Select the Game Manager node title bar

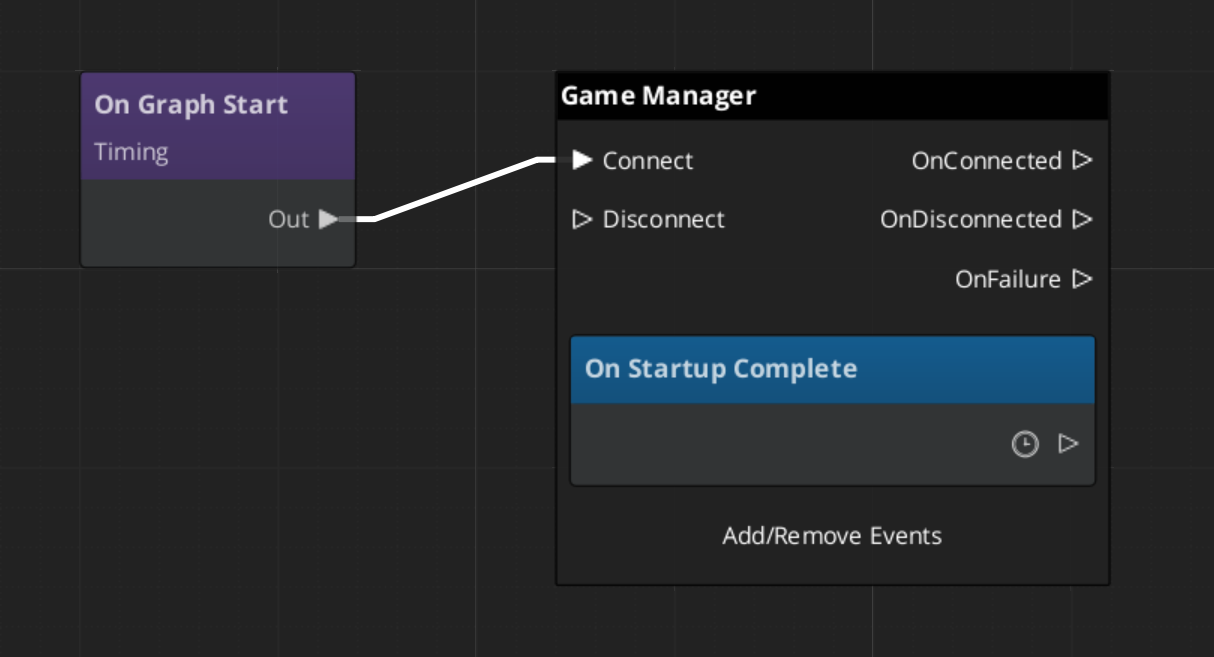[x=832, y=96]
